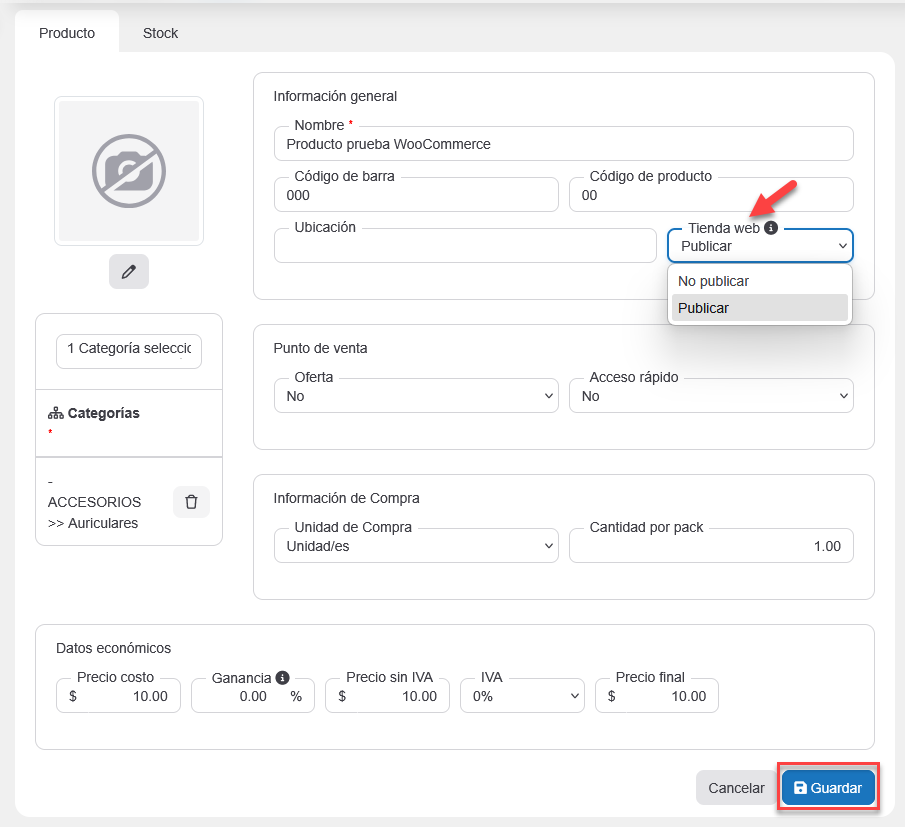Open the Unidad de Compra dropdown

click(416, 546)
